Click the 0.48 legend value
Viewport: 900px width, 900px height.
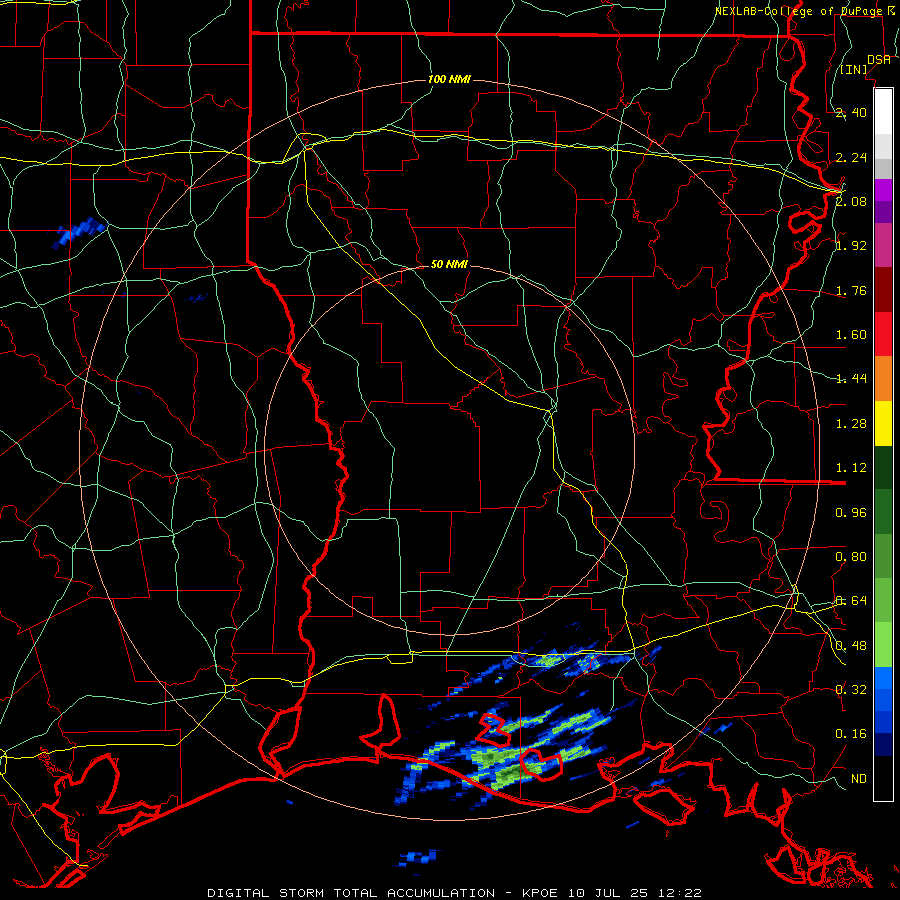tap(851, 646)
